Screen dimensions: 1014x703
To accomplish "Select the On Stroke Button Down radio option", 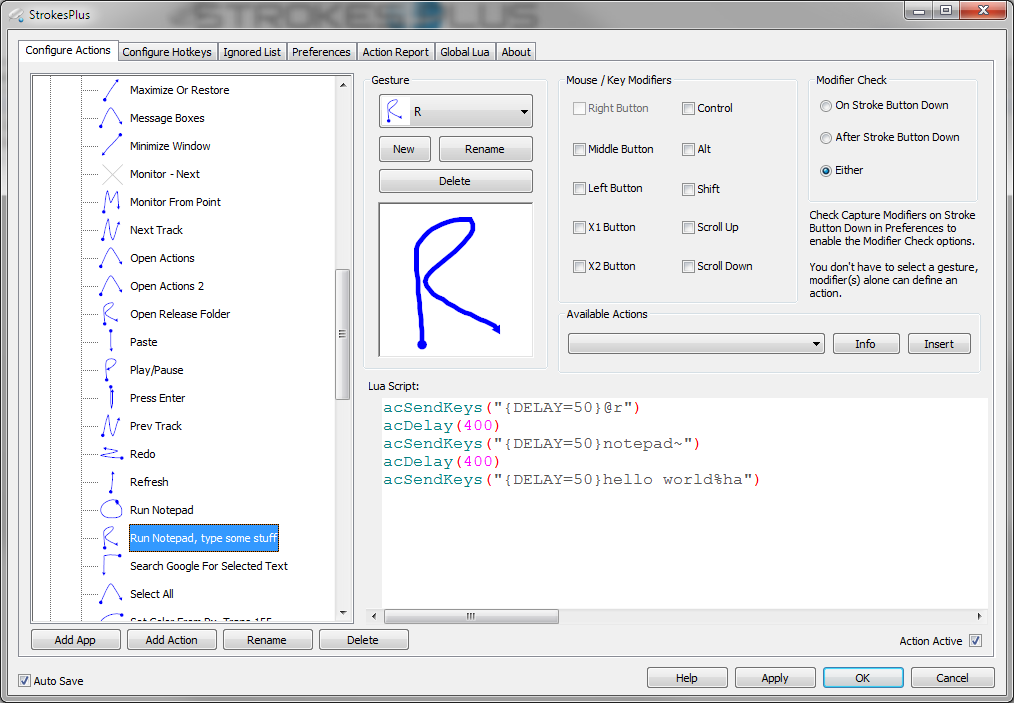I will [826, 106].
